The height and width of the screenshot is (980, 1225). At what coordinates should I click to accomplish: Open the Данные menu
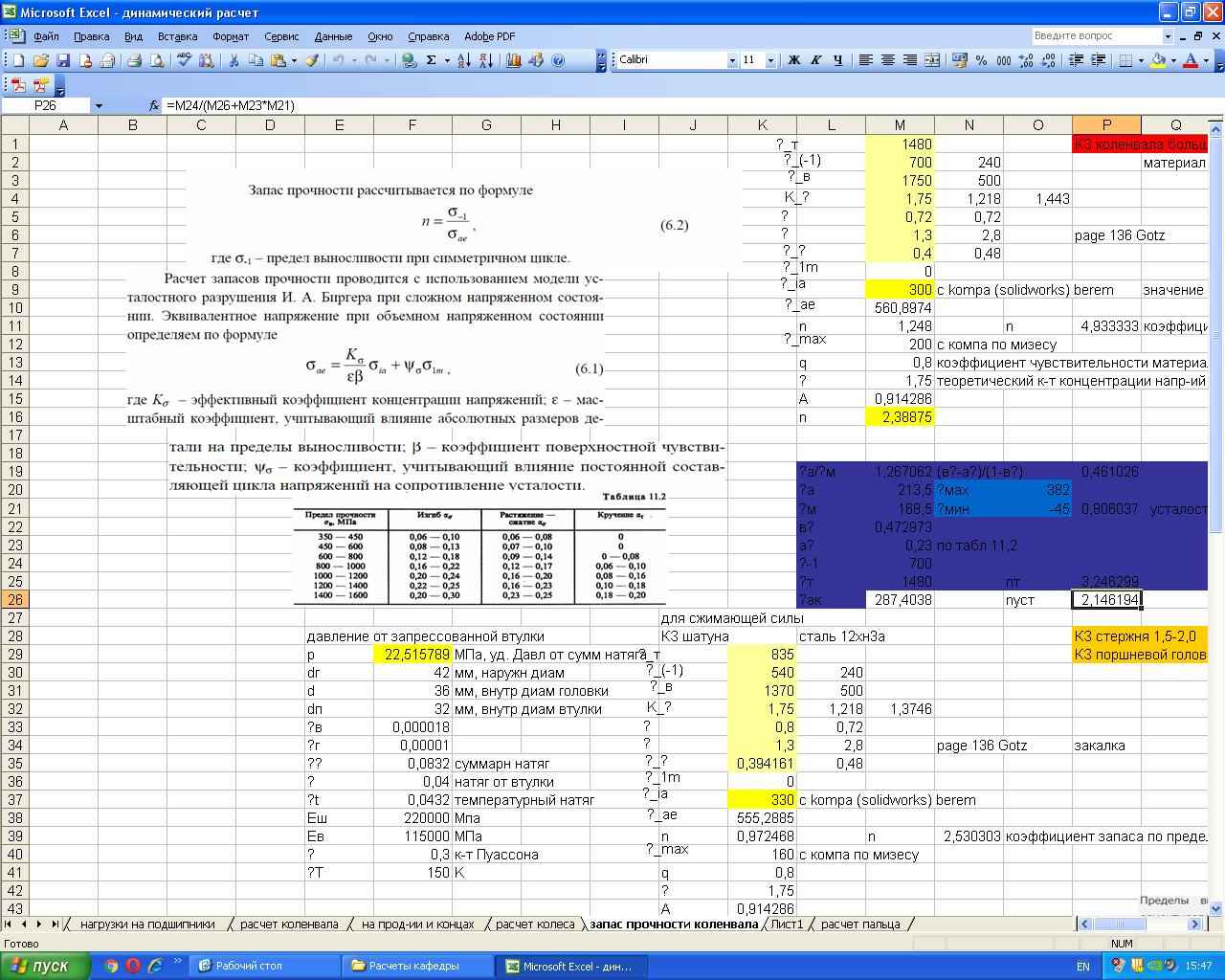click(333, 36)
